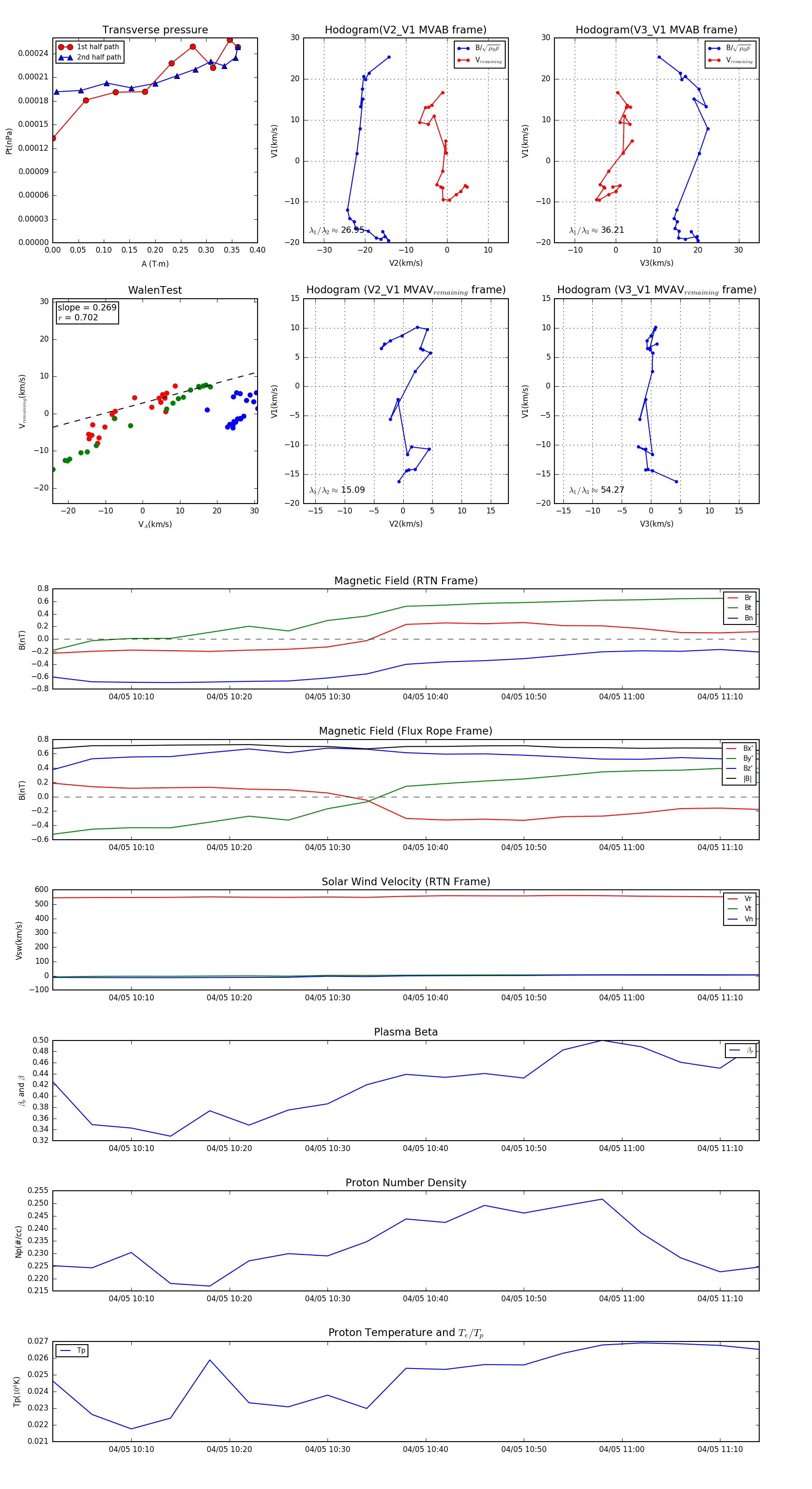Click the 'Plasma Beta' plot title
Image resolution: width=812 pixels, height=1489 pixels.
[x=406, y=1032]
